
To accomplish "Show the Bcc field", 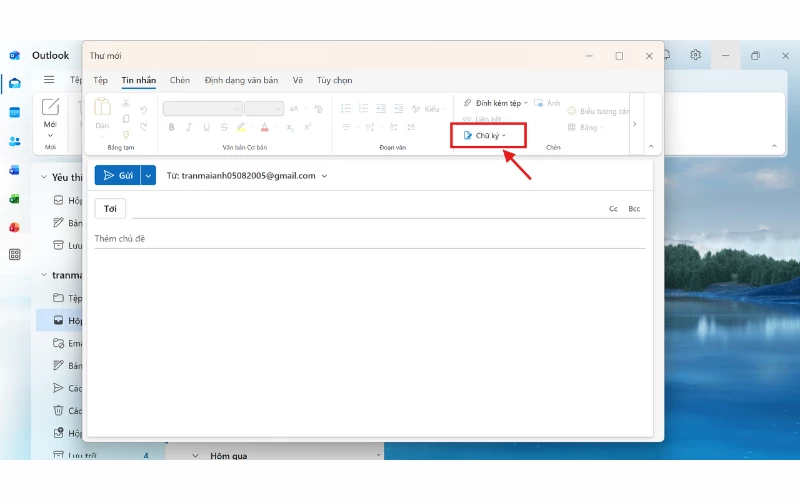I will point(634,209).
